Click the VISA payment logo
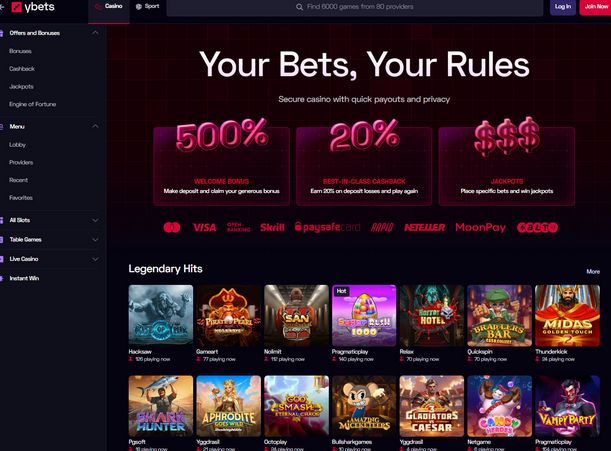The image size is (611, 451). [x=205, y=228]
